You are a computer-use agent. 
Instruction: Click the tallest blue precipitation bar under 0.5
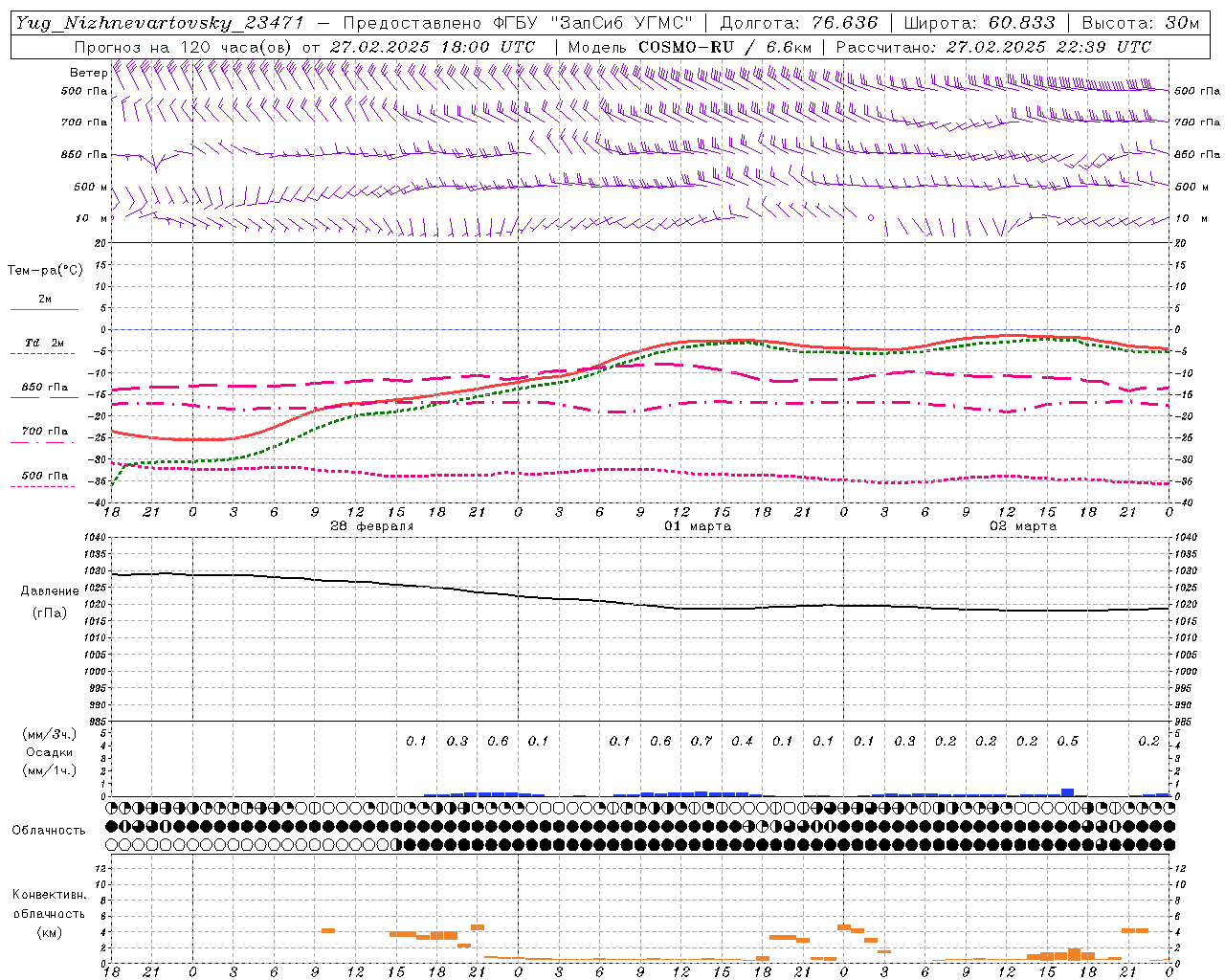tap(1067, 792)
